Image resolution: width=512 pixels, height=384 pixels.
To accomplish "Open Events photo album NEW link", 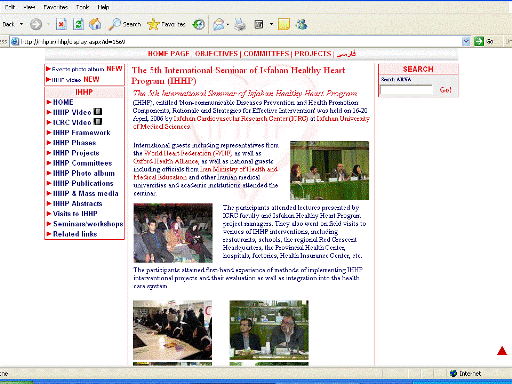I will [x=87, y=69].
